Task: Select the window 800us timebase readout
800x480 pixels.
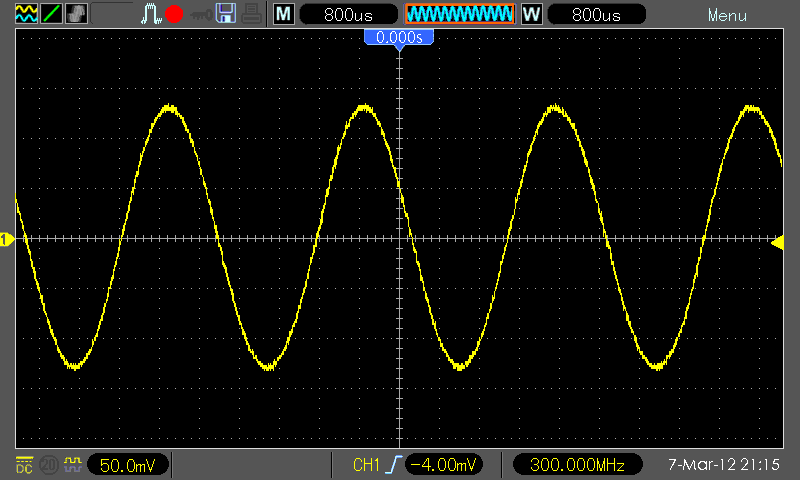Action: point(596,14)
